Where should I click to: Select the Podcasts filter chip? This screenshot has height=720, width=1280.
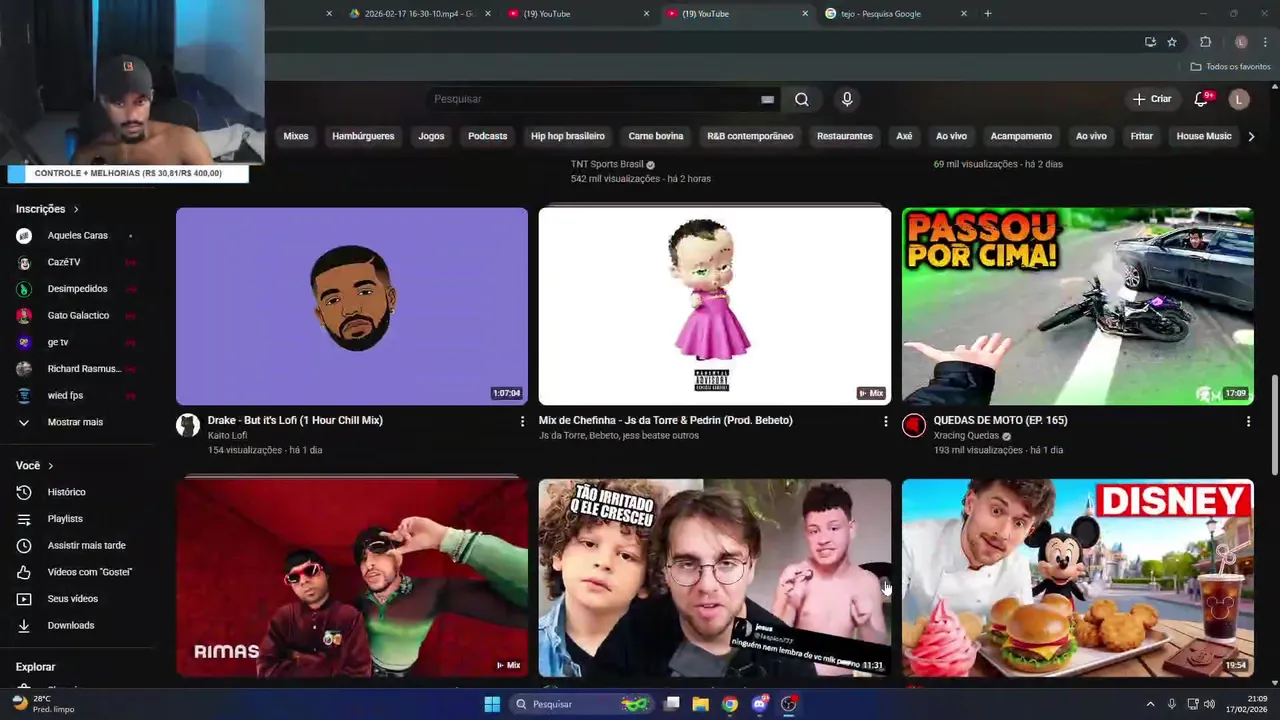[488, 136]
